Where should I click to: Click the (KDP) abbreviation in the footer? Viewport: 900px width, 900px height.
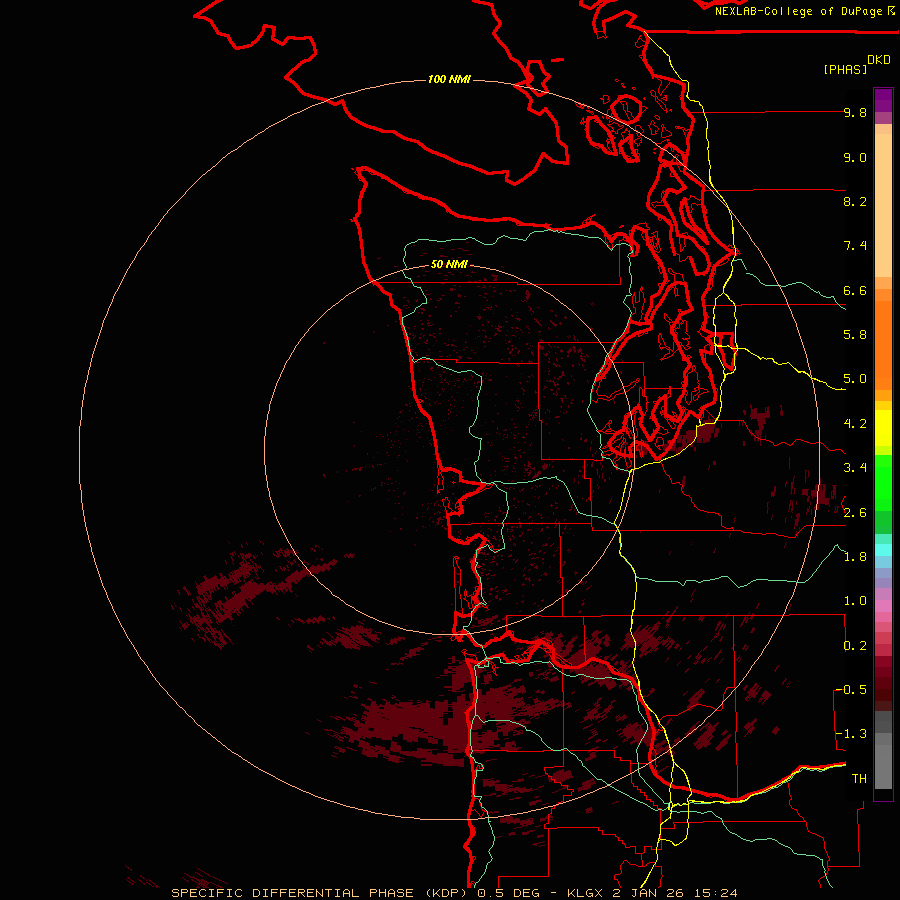pos(446,893)
